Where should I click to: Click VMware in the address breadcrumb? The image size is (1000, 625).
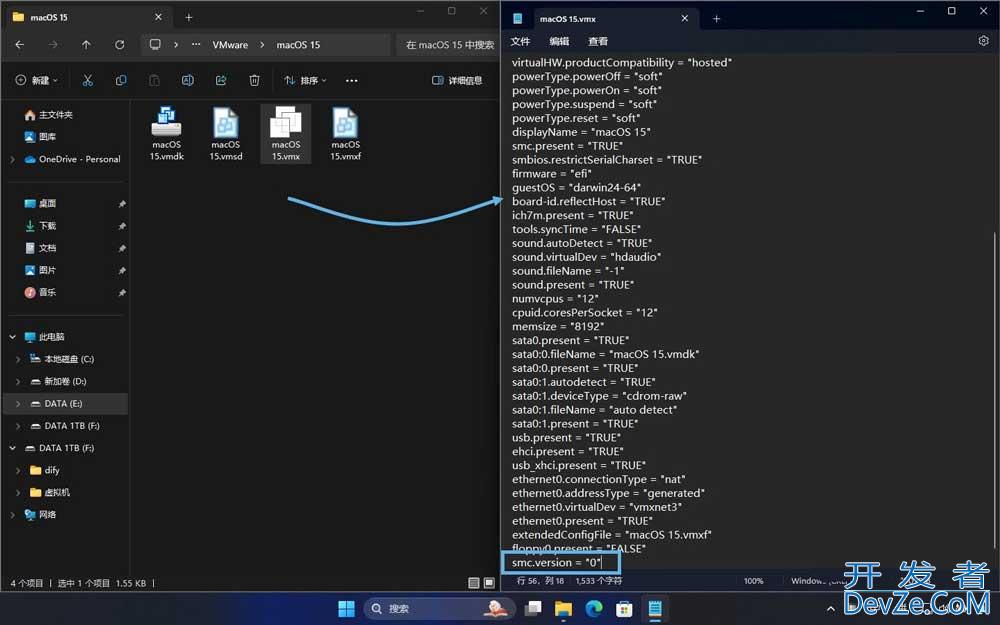point(230,45)
